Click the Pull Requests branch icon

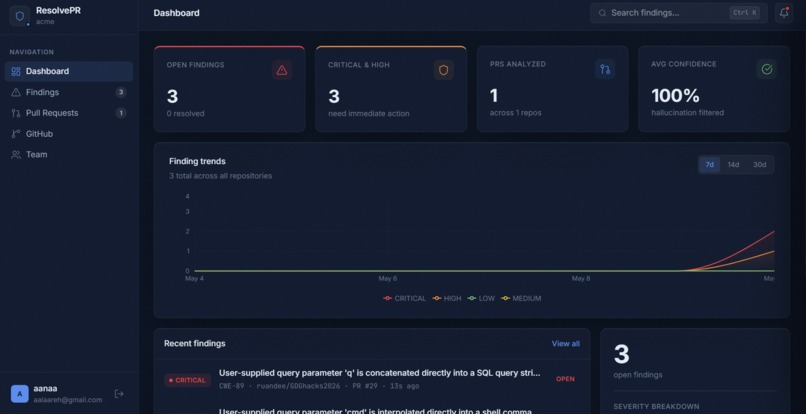[16, 113]
